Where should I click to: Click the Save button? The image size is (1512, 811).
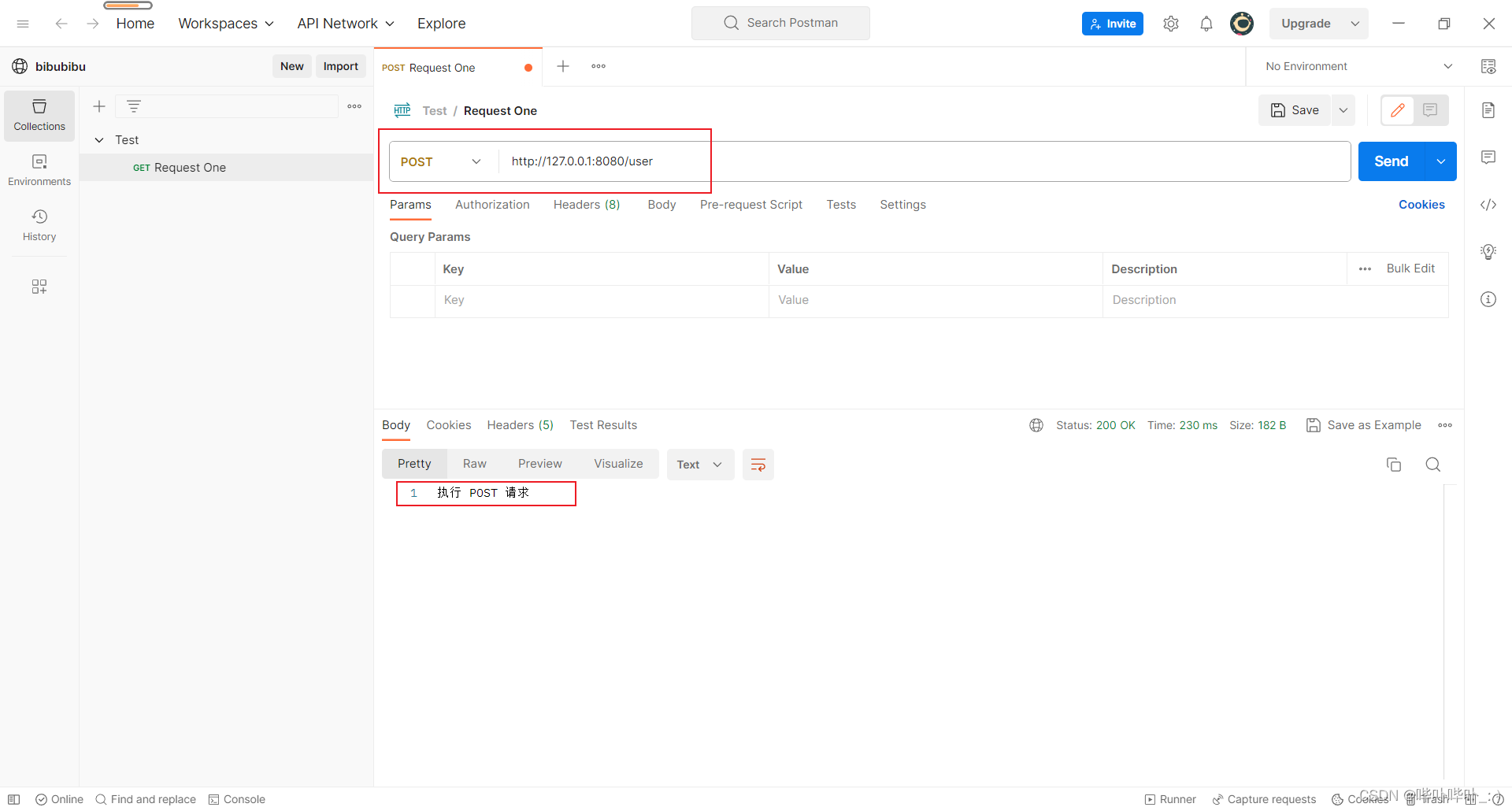click(x=1295, y=110)
